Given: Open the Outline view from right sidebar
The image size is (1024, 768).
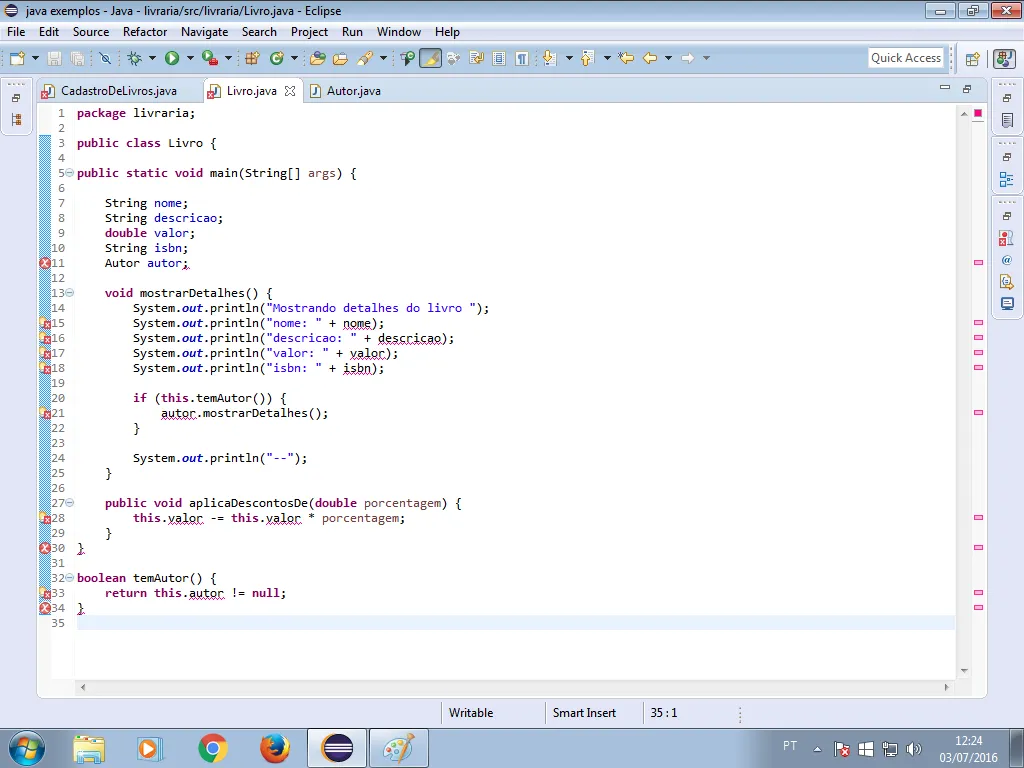Looking at the screenshot, I should point(1006,180).
